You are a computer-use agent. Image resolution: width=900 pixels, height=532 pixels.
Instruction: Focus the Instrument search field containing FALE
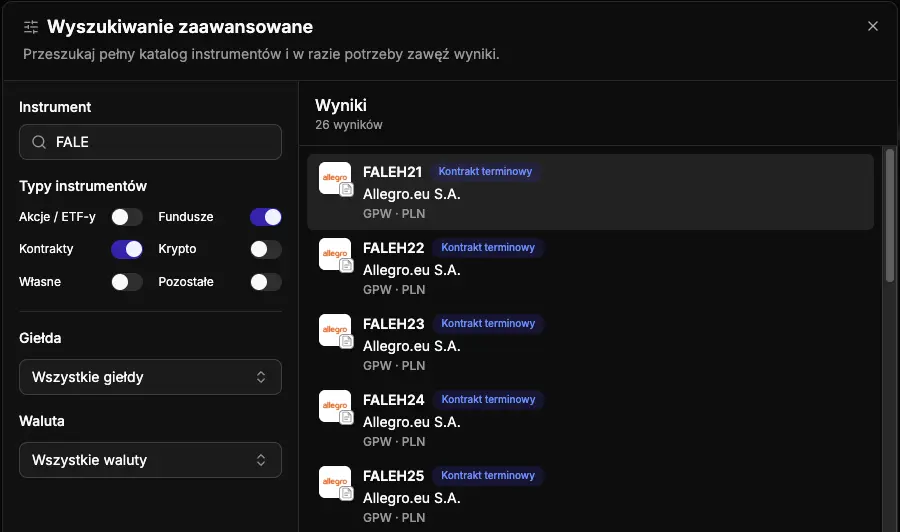pyautogui.click(x=150, y=142)
